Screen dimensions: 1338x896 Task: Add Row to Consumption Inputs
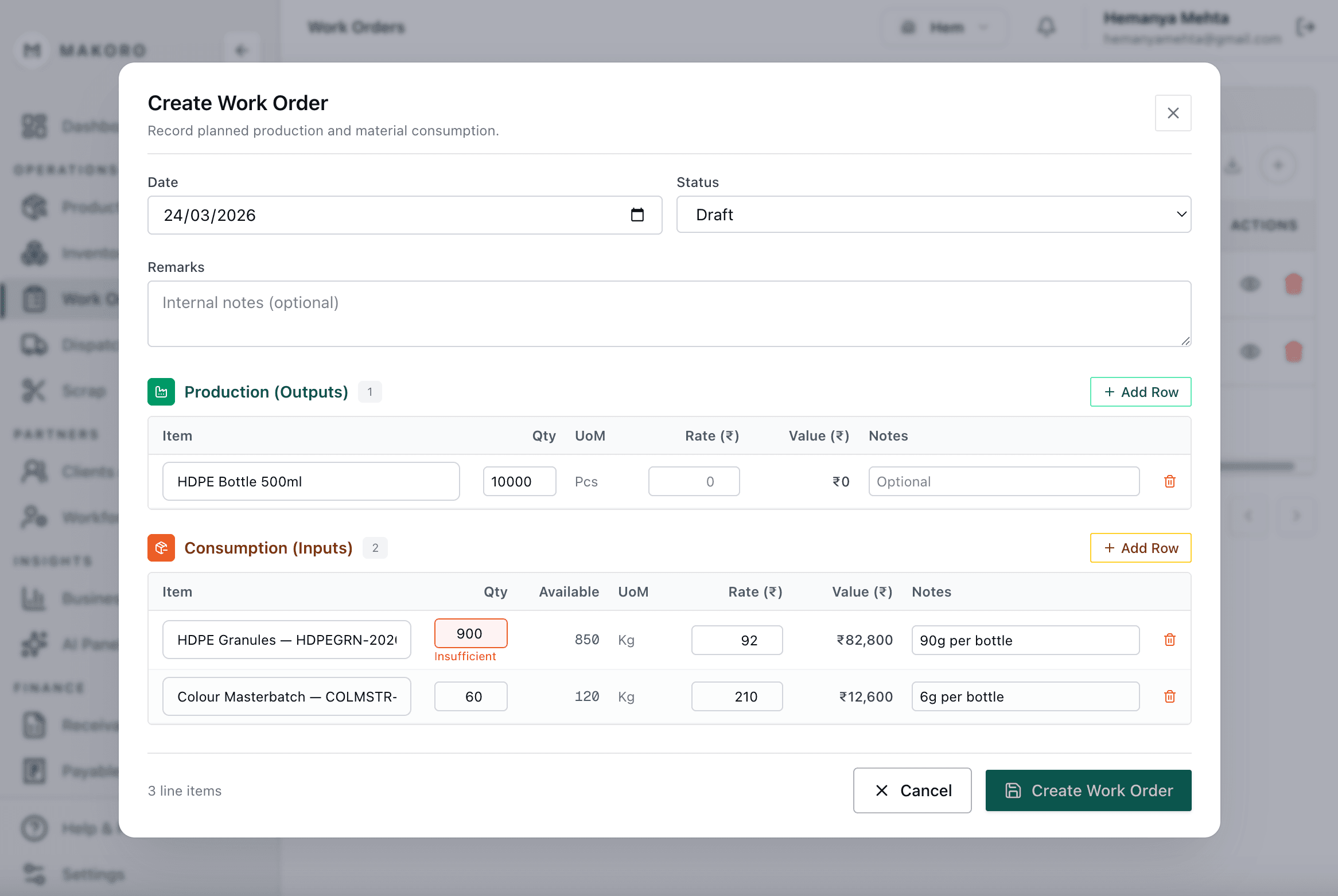coord(1141,548)
